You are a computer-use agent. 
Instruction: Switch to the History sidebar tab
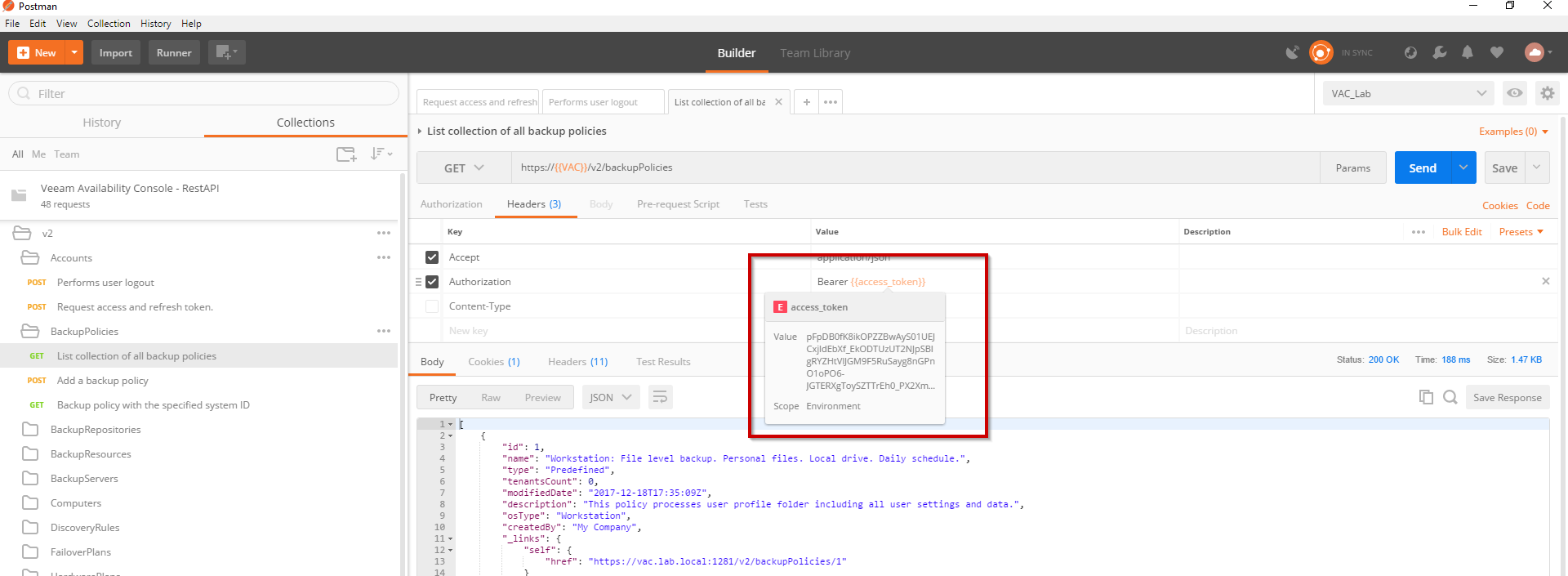(x=101, y=123)
